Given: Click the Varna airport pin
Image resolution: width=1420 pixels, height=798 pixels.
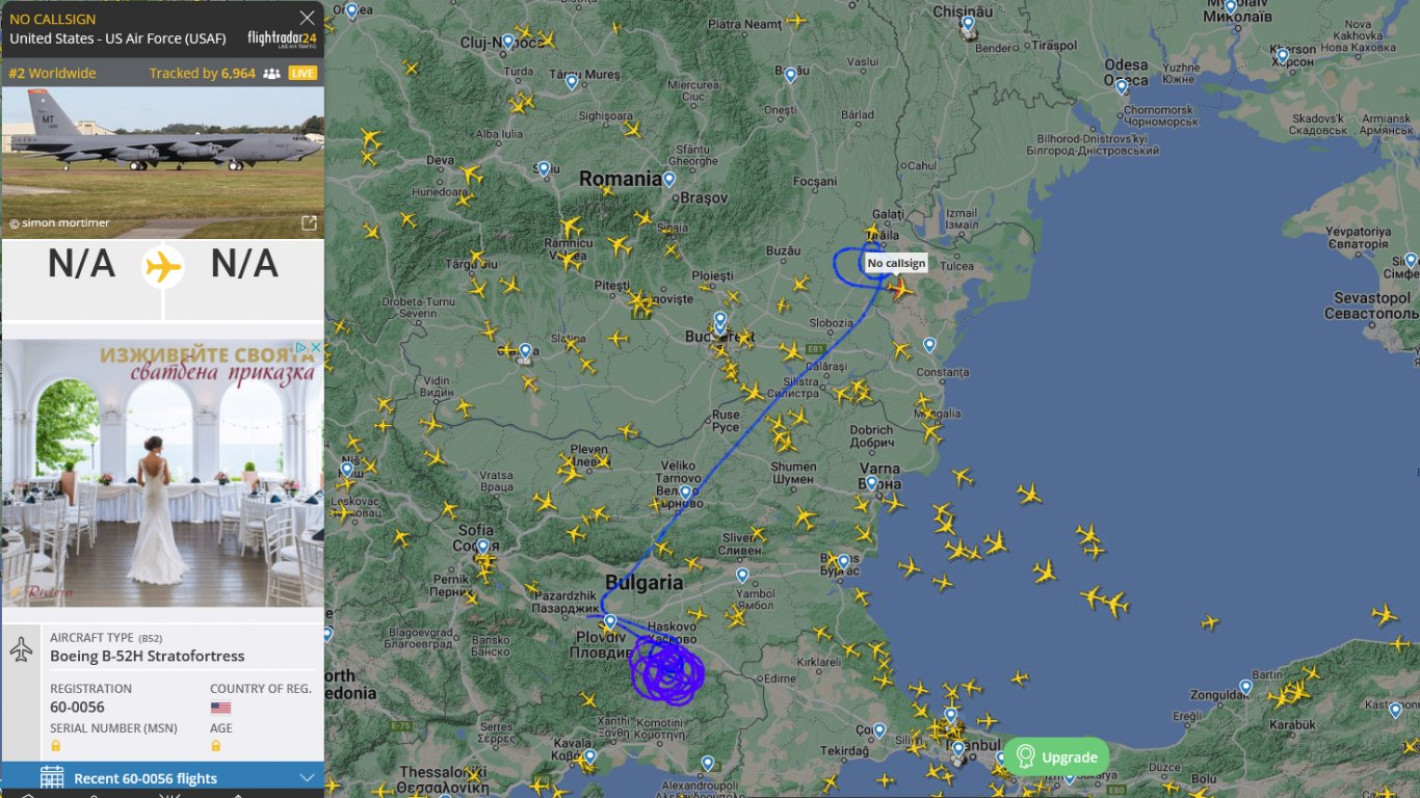Looking at the screenshot, I should 872,485.
